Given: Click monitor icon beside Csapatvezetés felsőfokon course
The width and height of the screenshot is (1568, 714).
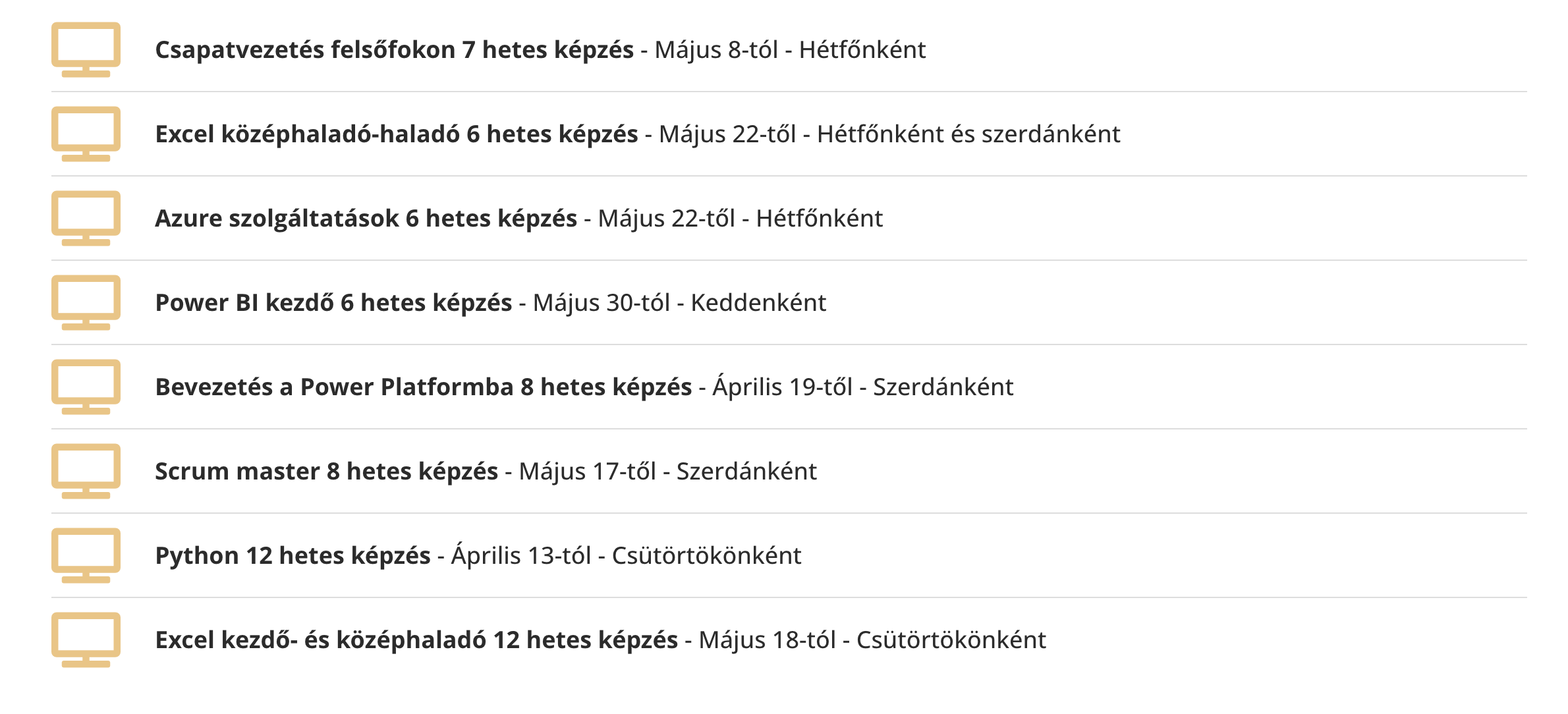Looking at the screenshot, I should (86, 49).
